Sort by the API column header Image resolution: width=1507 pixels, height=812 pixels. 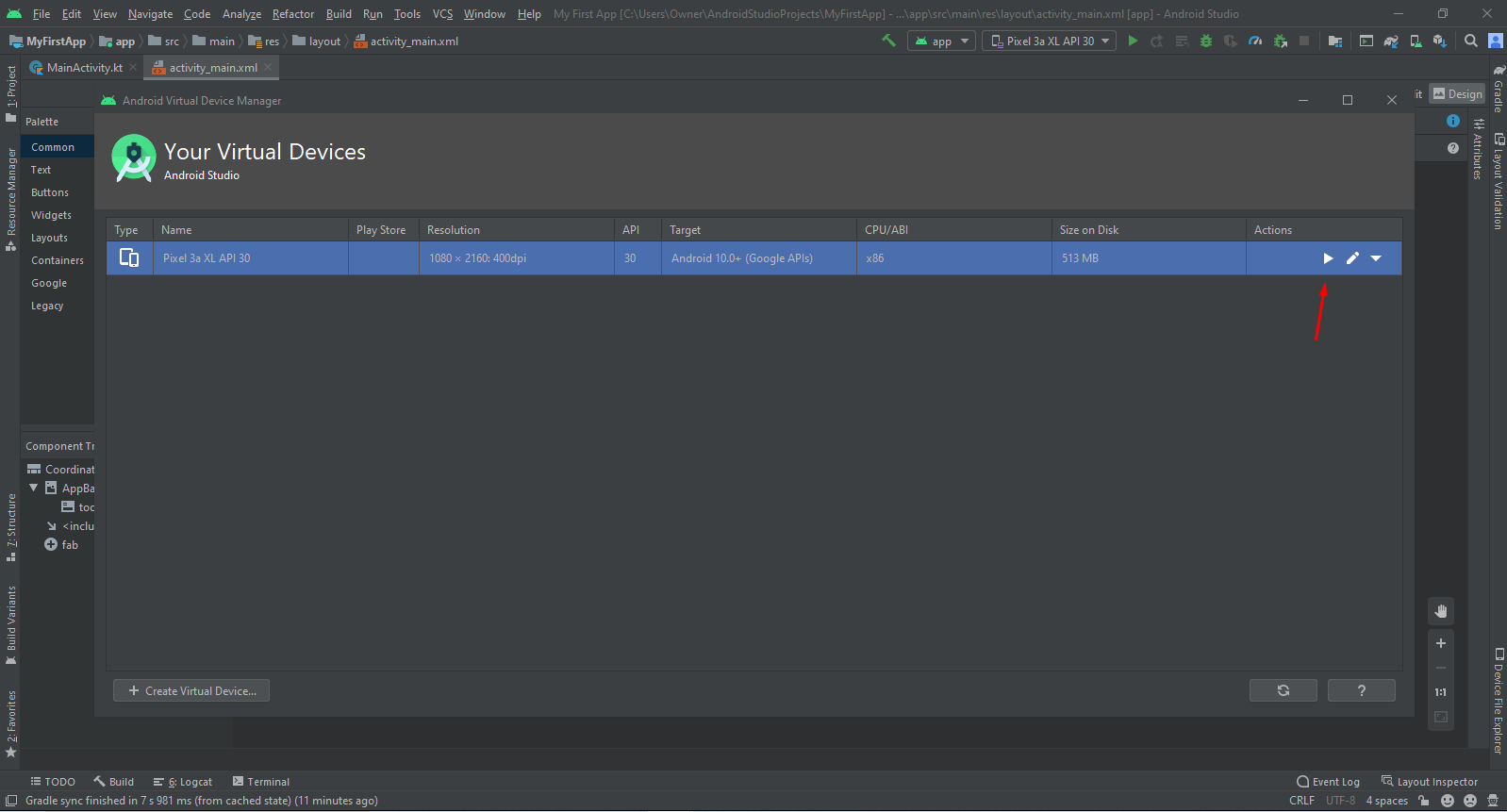(x=638, y=230)
